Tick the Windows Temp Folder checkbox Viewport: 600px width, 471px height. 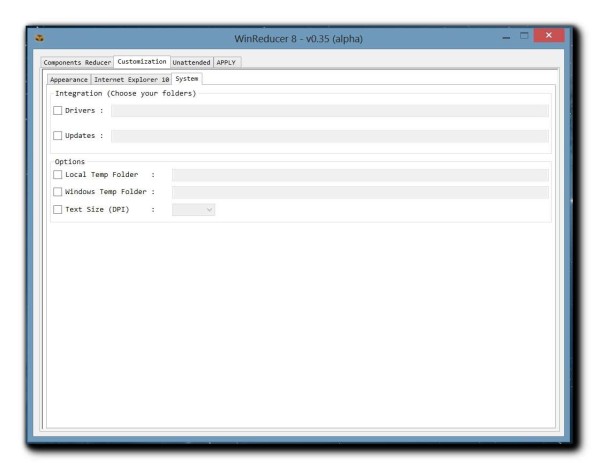[x=57, y=191]
